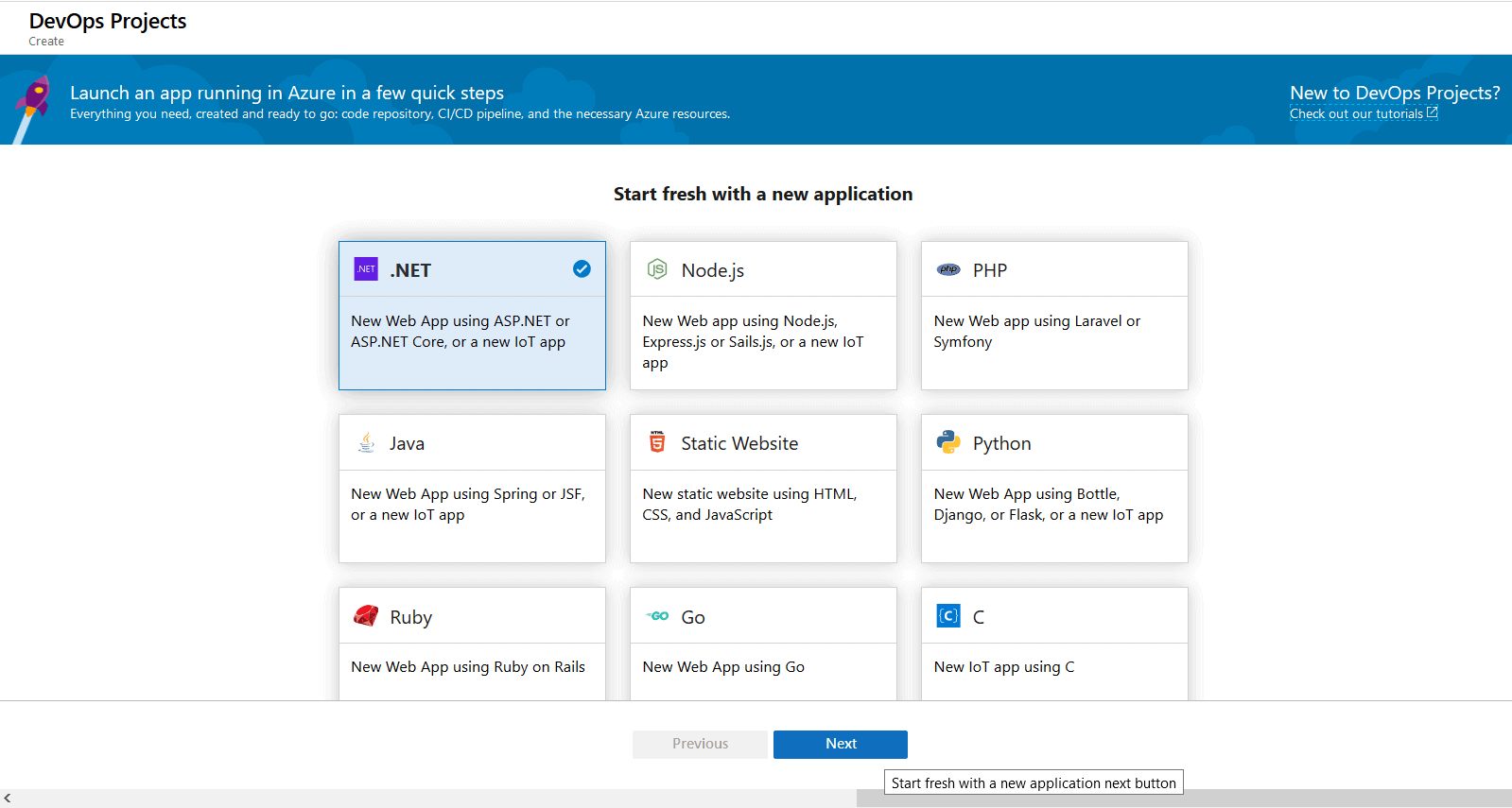Go to the Next step

pos(841,744)
